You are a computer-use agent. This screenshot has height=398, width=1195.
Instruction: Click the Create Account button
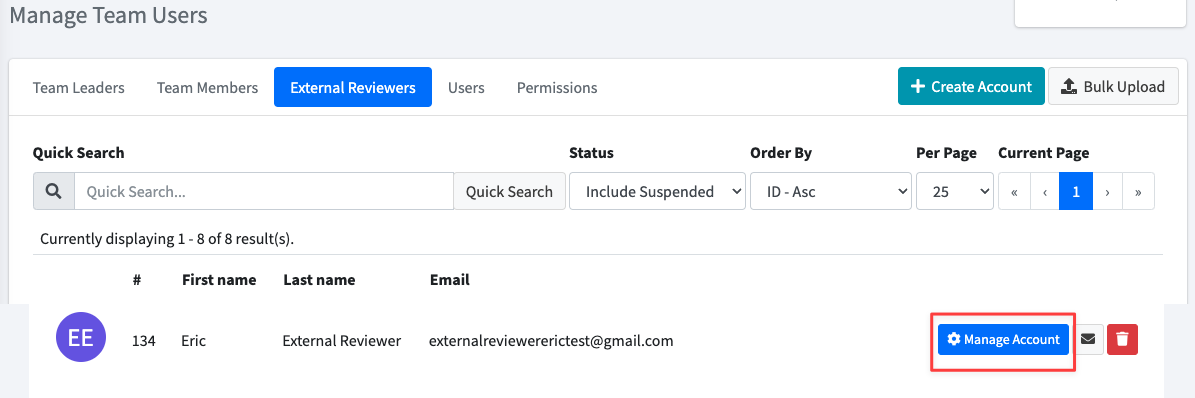971,86
